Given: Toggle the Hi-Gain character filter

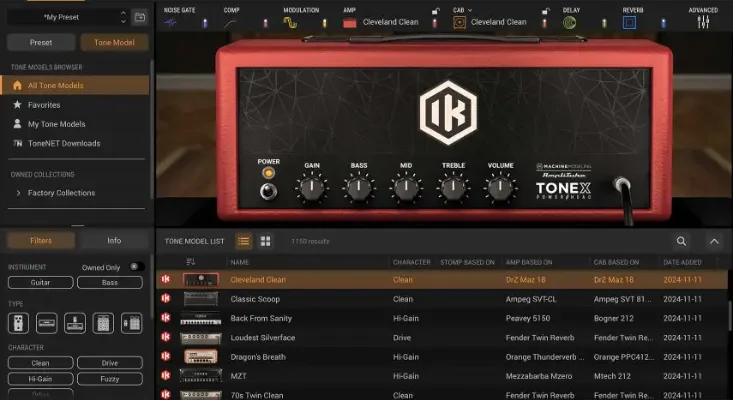Looking at the screenshot, I should click(39, 380).
